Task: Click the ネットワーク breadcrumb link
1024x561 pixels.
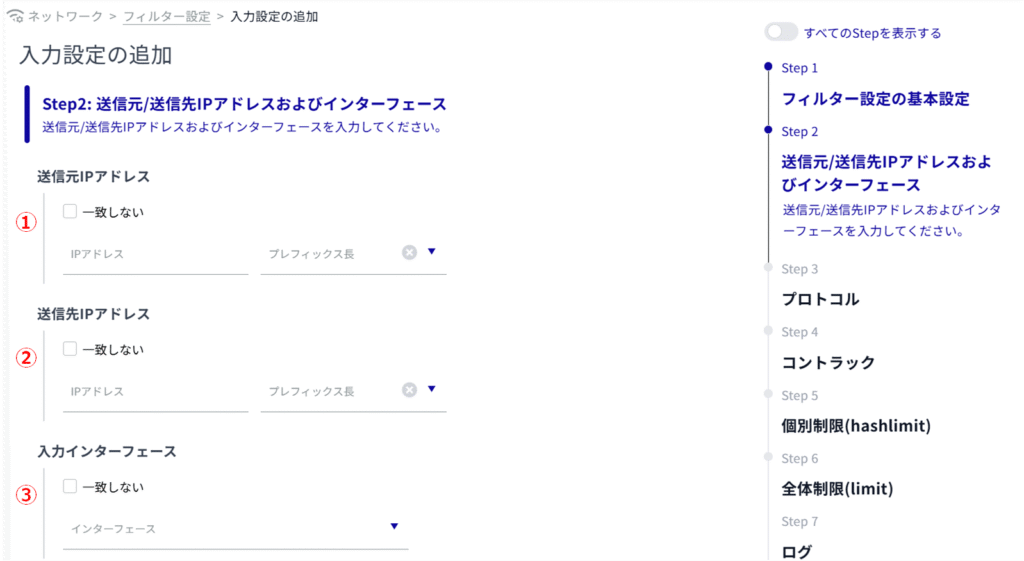Action: click(68, 17)
